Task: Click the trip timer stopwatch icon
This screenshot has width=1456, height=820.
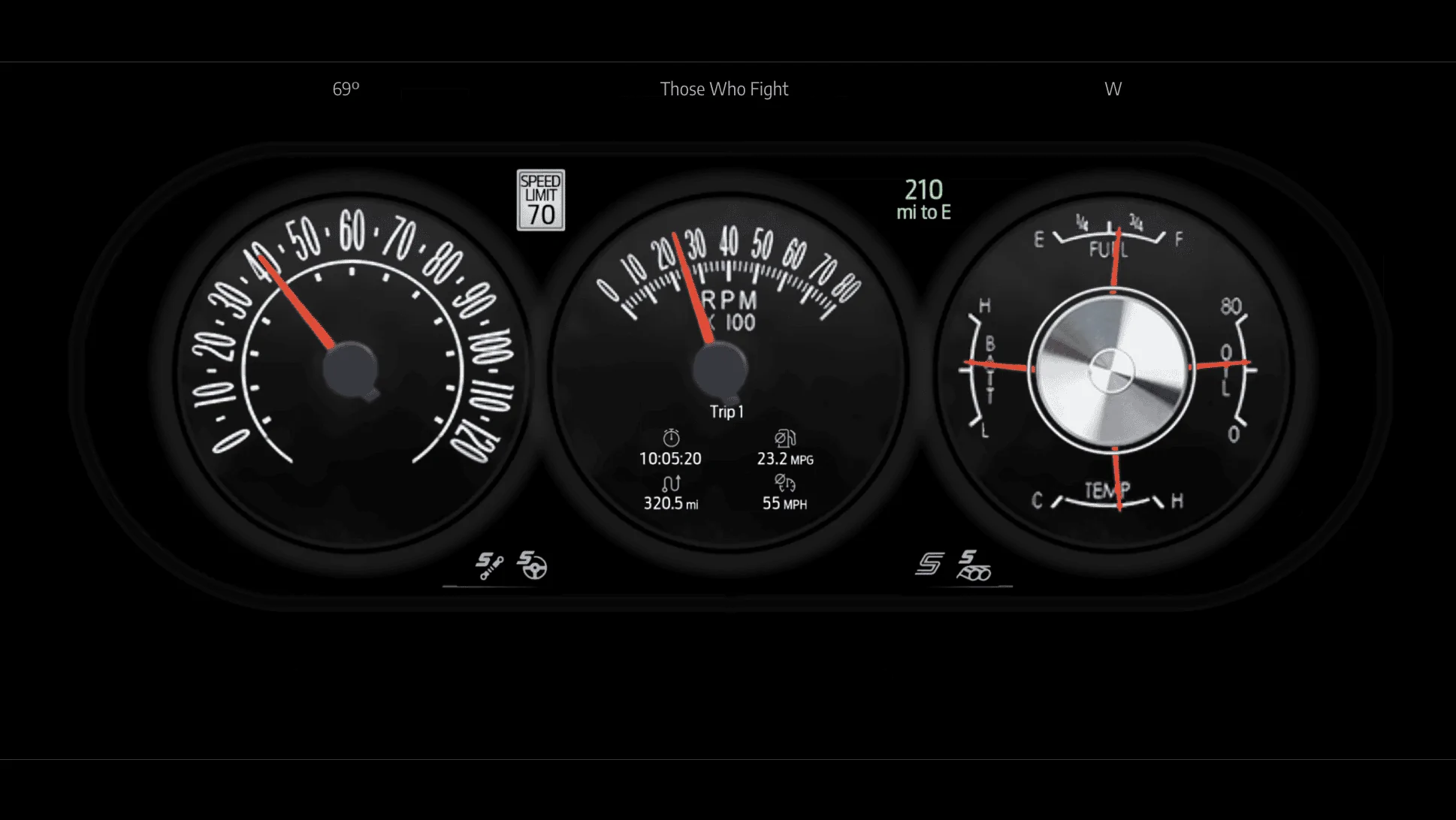Action: click(x=671, y=438)
